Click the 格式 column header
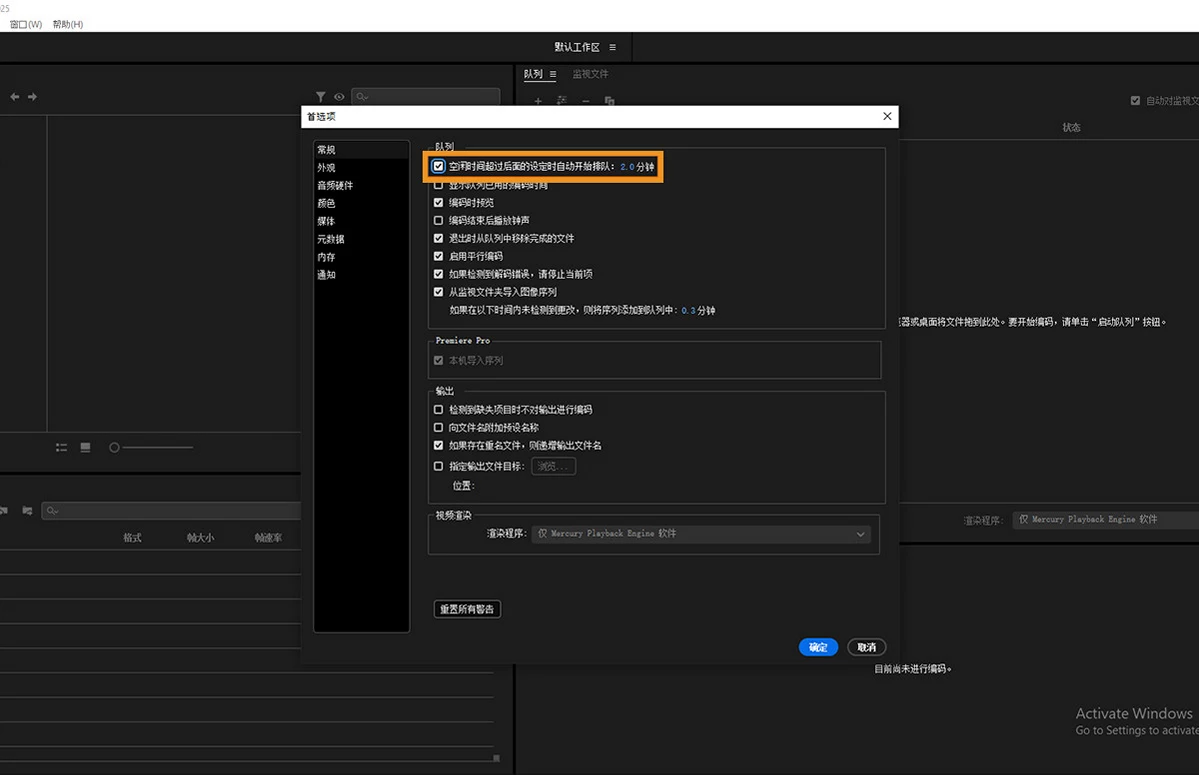Screen dimensions: 1199x775 tap(132, 538)
